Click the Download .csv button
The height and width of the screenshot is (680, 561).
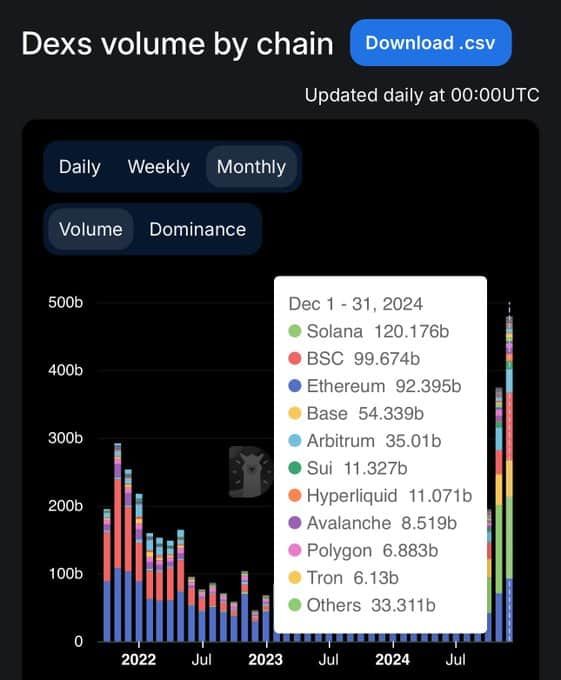tap(431, 42)
